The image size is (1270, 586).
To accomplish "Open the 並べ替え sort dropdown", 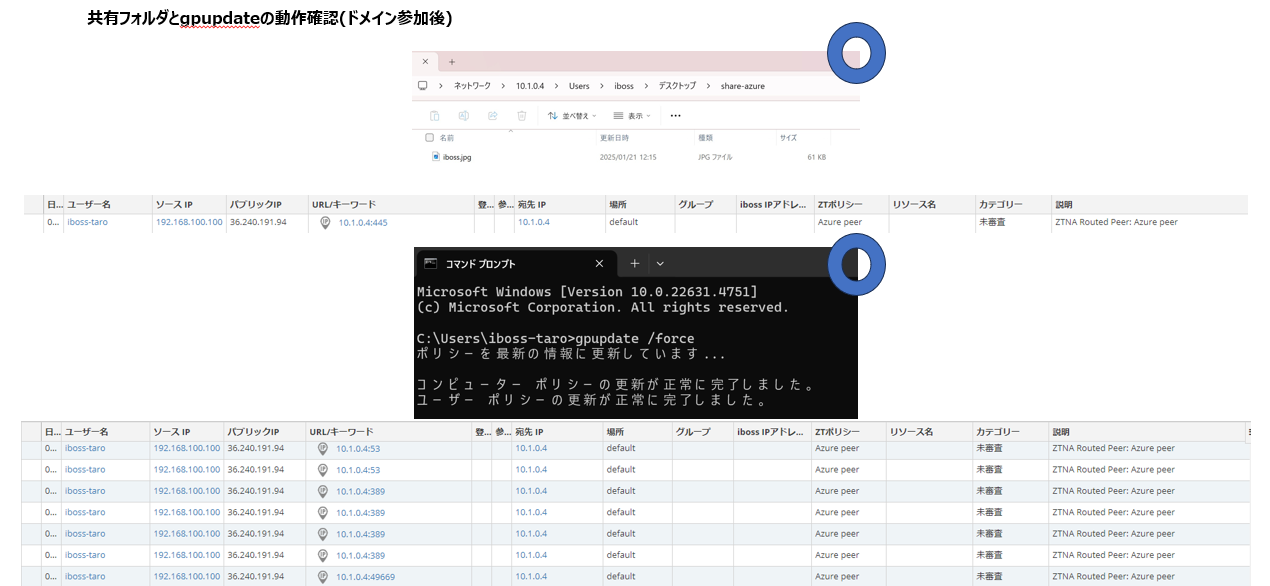I will pyautogui.click(x=573, y=116).
